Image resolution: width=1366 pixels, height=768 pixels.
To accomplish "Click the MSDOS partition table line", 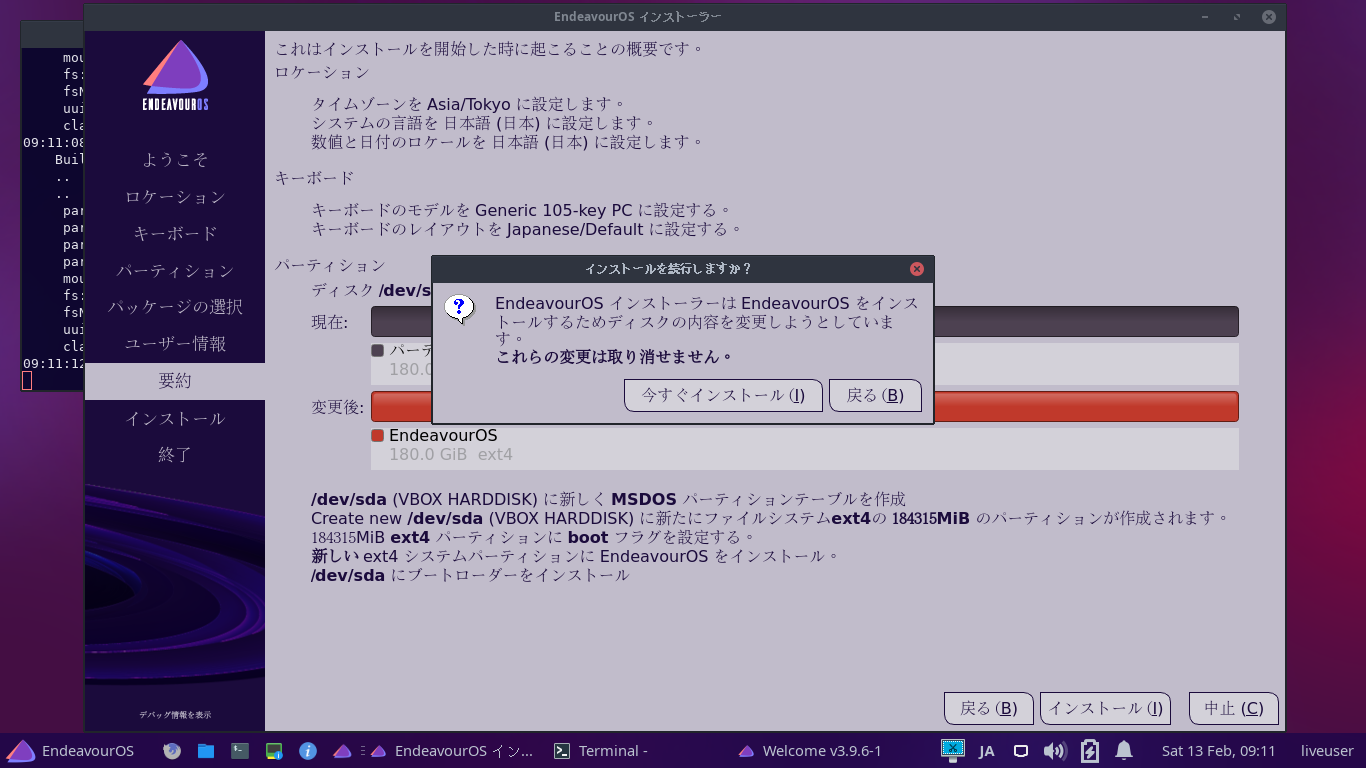I will click(608, 499).
